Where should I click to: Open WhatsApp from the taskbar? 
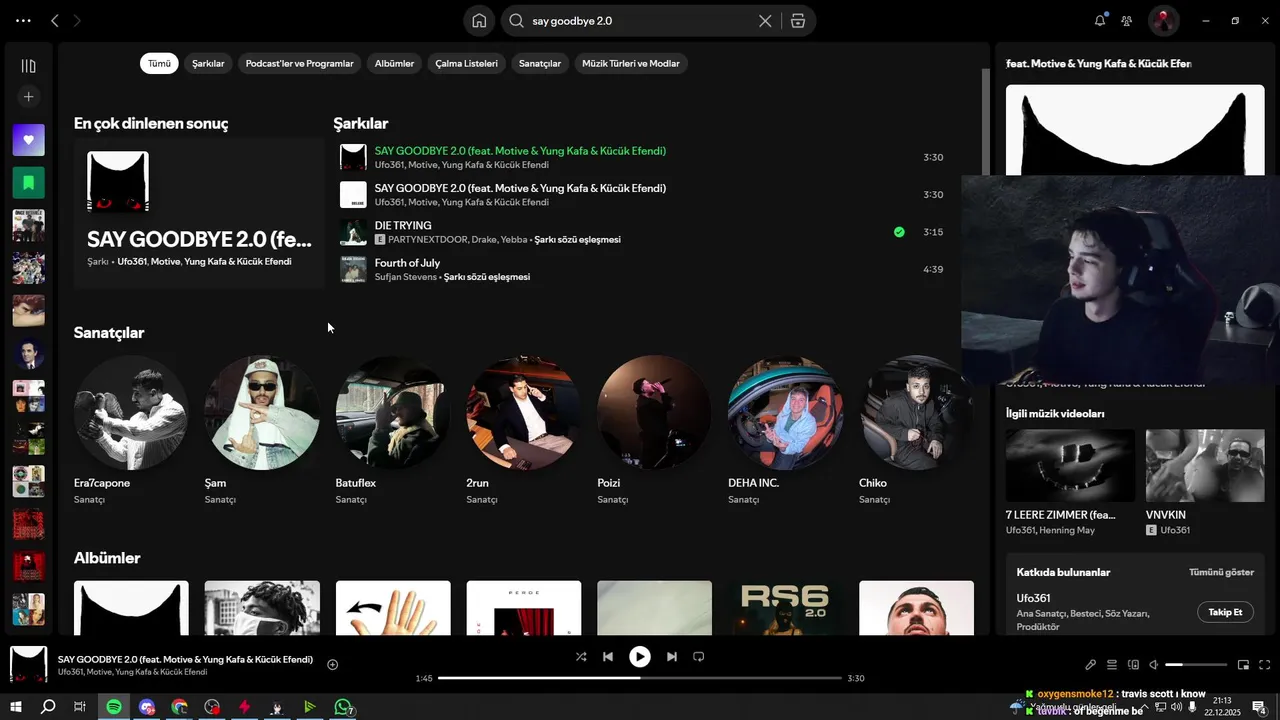(x=343, y=707)
